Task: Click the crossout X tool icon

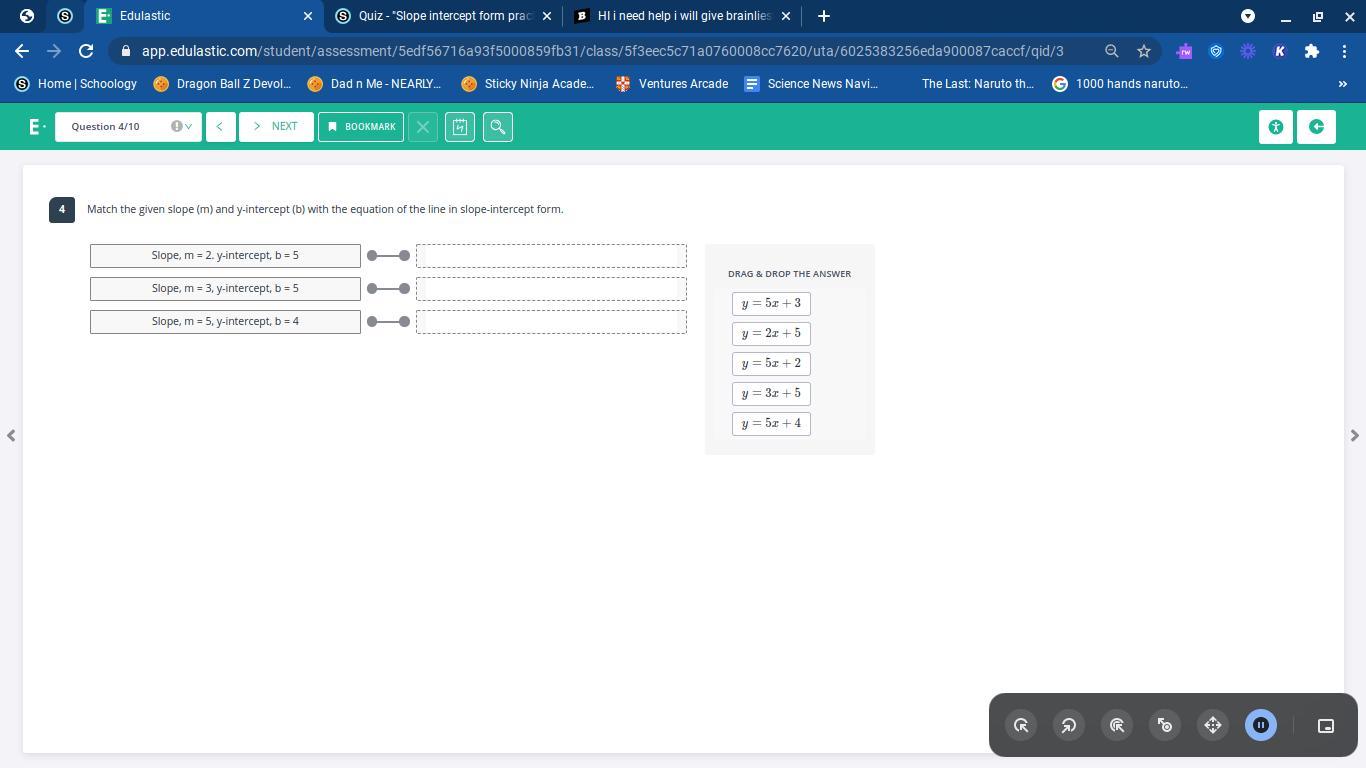Action: pos(423,127)
